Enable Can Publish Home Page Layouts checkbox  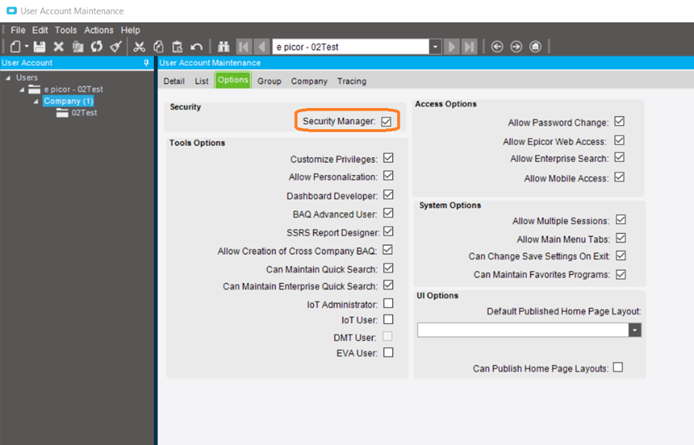point(618,368)
